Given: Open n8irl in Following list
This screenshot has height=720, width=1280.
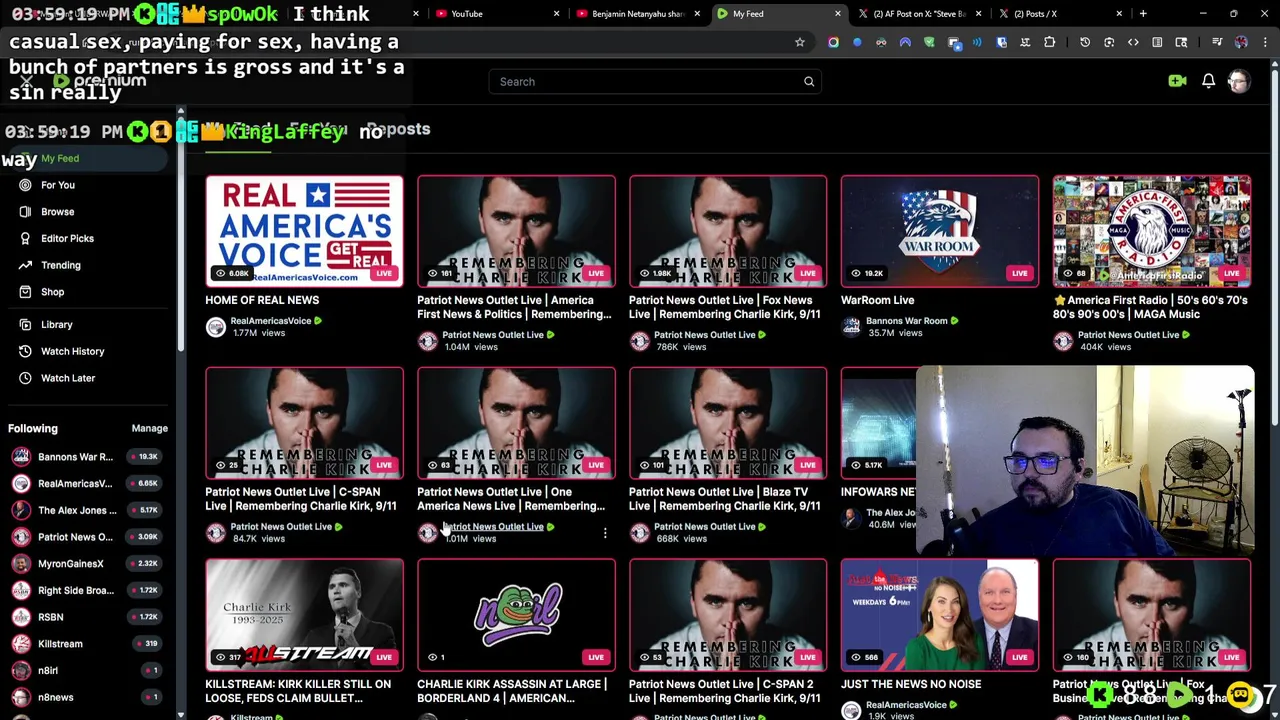Looking at the screenshot, I should click(x=88, y=670).
